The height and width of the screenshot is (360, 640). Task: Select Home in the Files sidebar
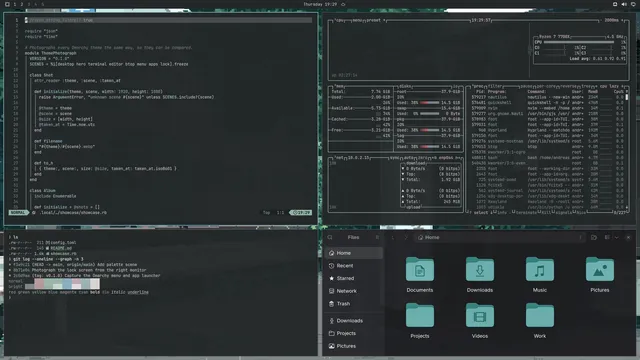click(354, 253)
